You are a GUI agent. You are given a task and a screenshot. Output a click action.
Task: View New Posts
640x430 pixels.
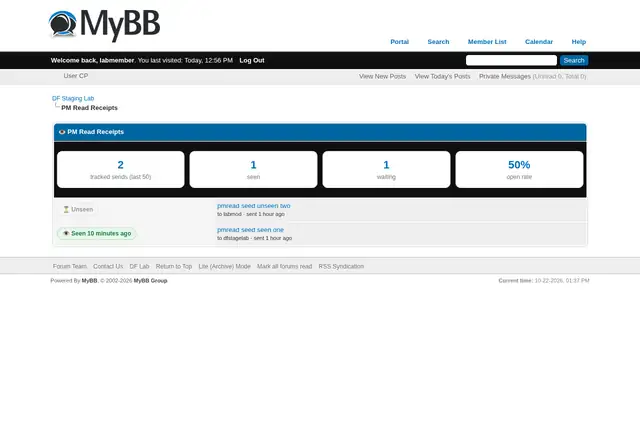click(382, 76)
